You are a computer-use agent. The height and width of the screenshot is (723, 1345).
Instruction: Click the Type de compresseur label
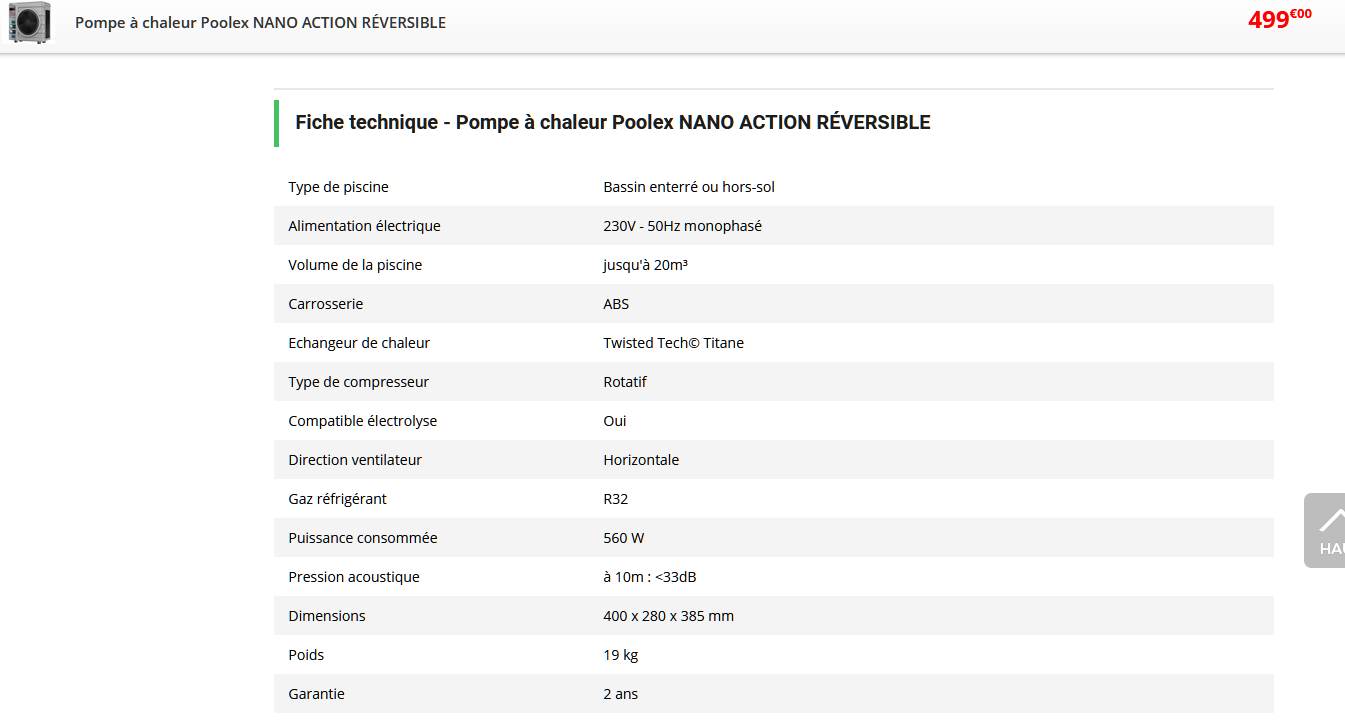358,382
